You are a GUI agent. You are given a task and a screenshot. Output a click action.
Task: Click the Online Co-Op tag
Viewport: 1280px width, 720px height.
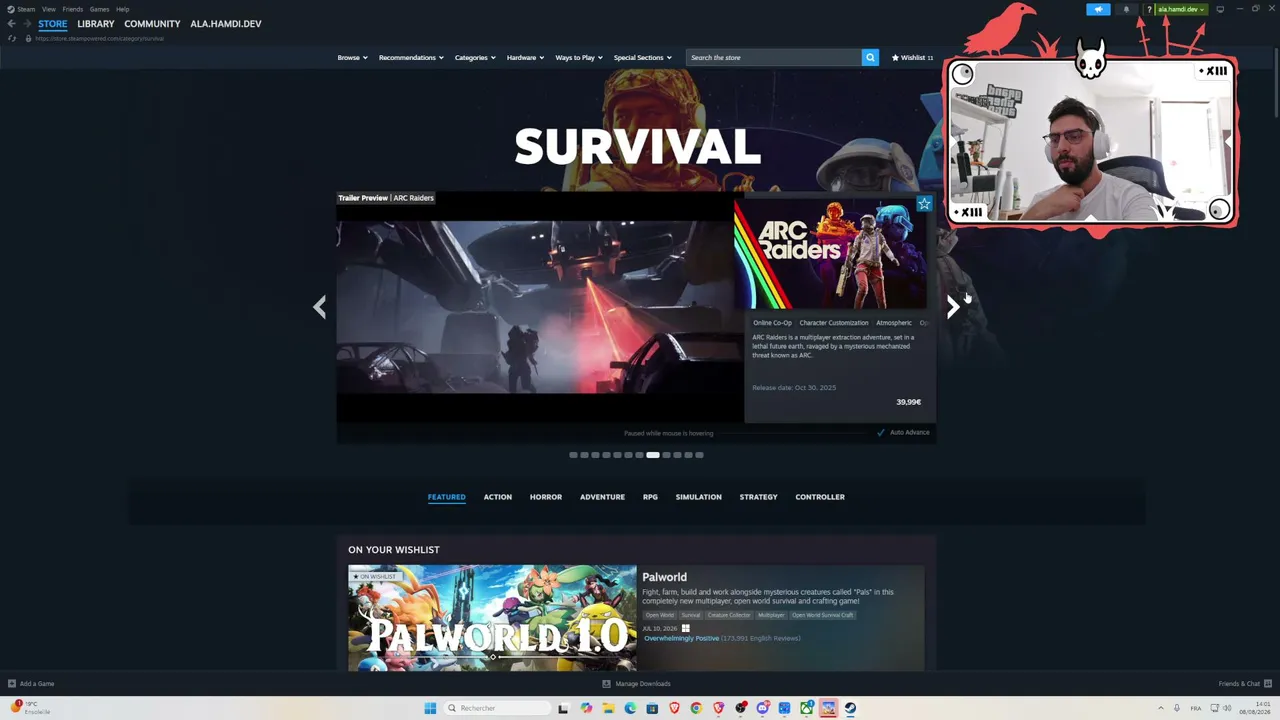[x=772, y=323]
